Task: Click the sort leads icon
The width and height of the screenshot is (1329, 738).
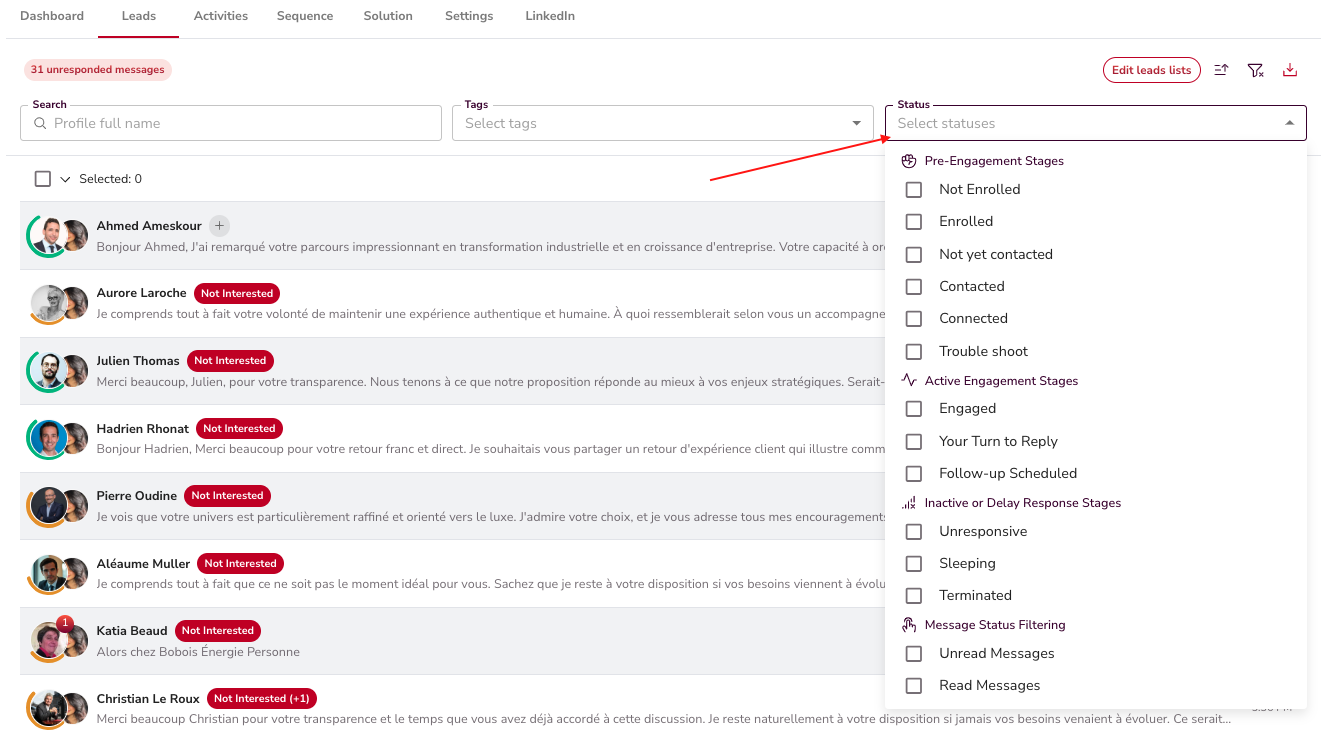Action: pyautogui.click(x=1221, y=70)
